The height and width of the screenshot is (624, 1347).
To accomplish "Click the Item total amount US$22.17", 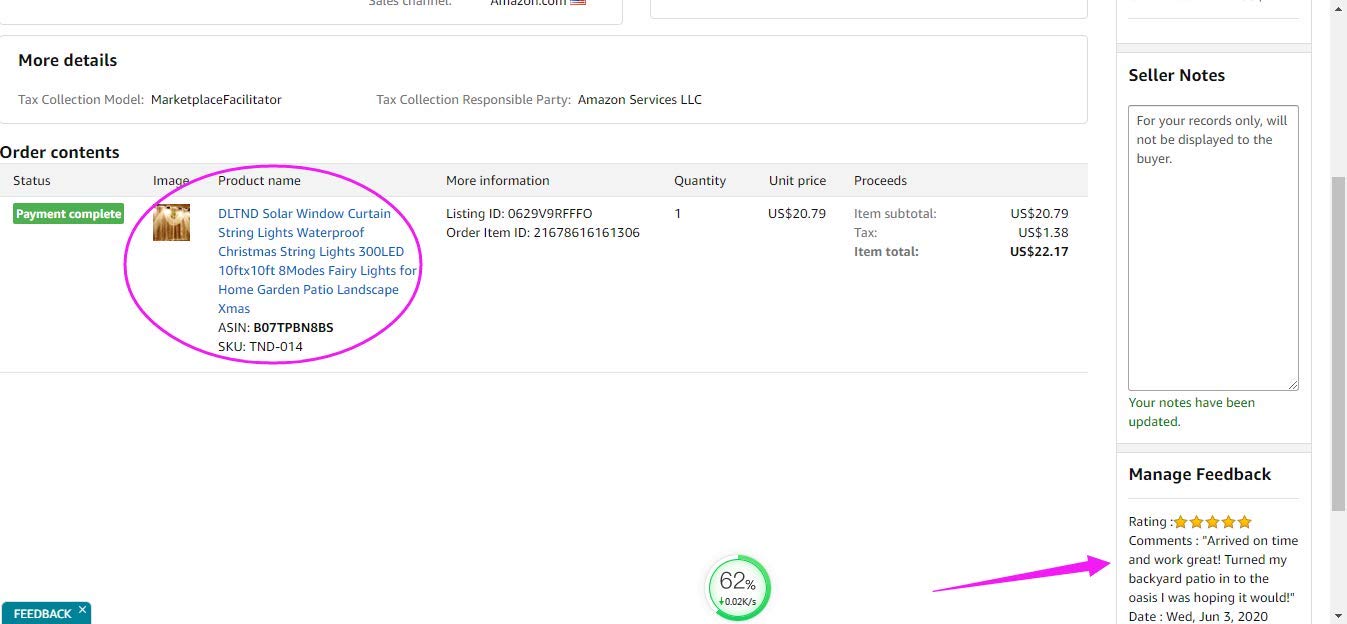I will coord(1039,252).
